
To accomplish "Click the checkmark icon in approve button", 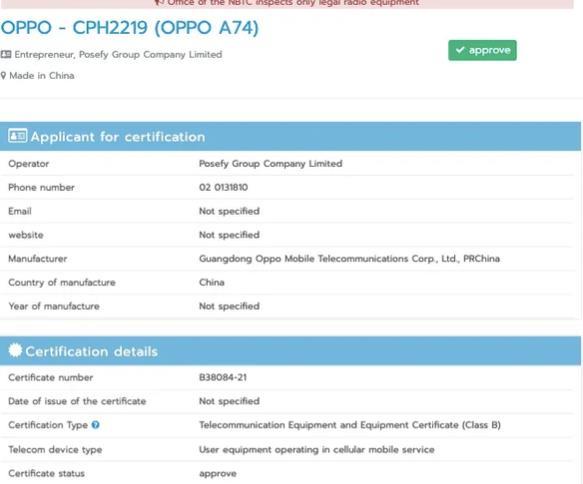I will 460,50.
